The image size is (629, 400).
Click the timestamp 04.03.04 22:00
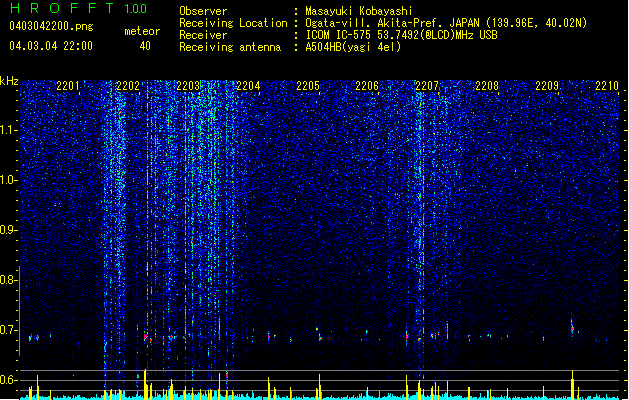pos(51,46)
